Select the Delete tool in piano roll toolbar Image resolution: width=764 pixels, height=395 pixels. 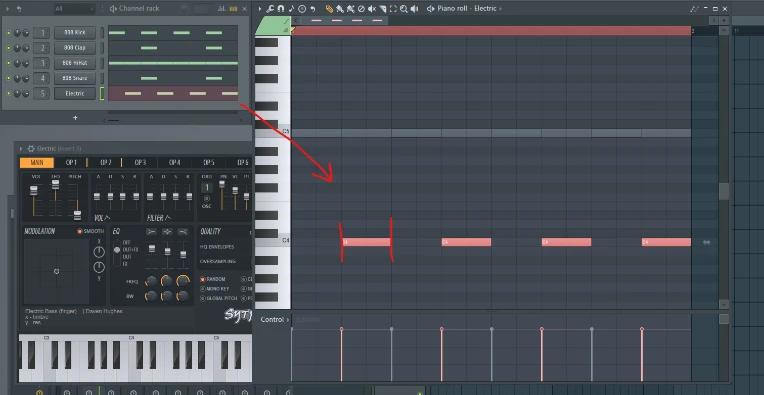coord(361,9)
